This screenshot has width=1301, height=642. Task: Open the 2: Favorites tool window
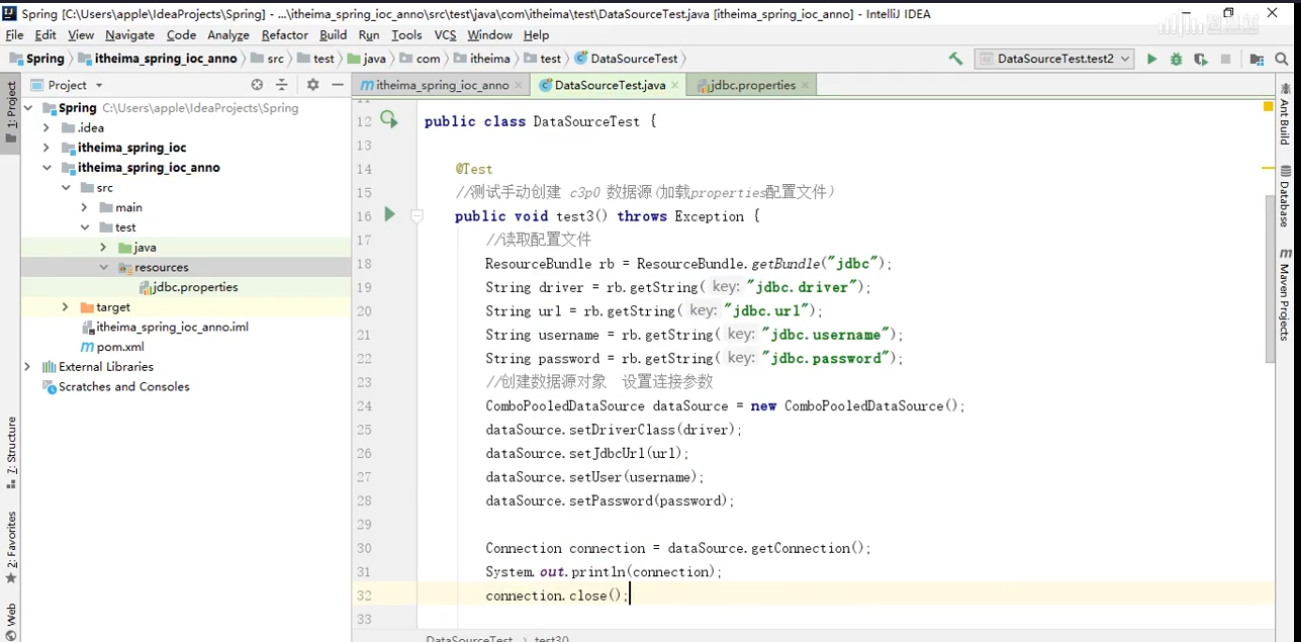(x=11, y=547)
